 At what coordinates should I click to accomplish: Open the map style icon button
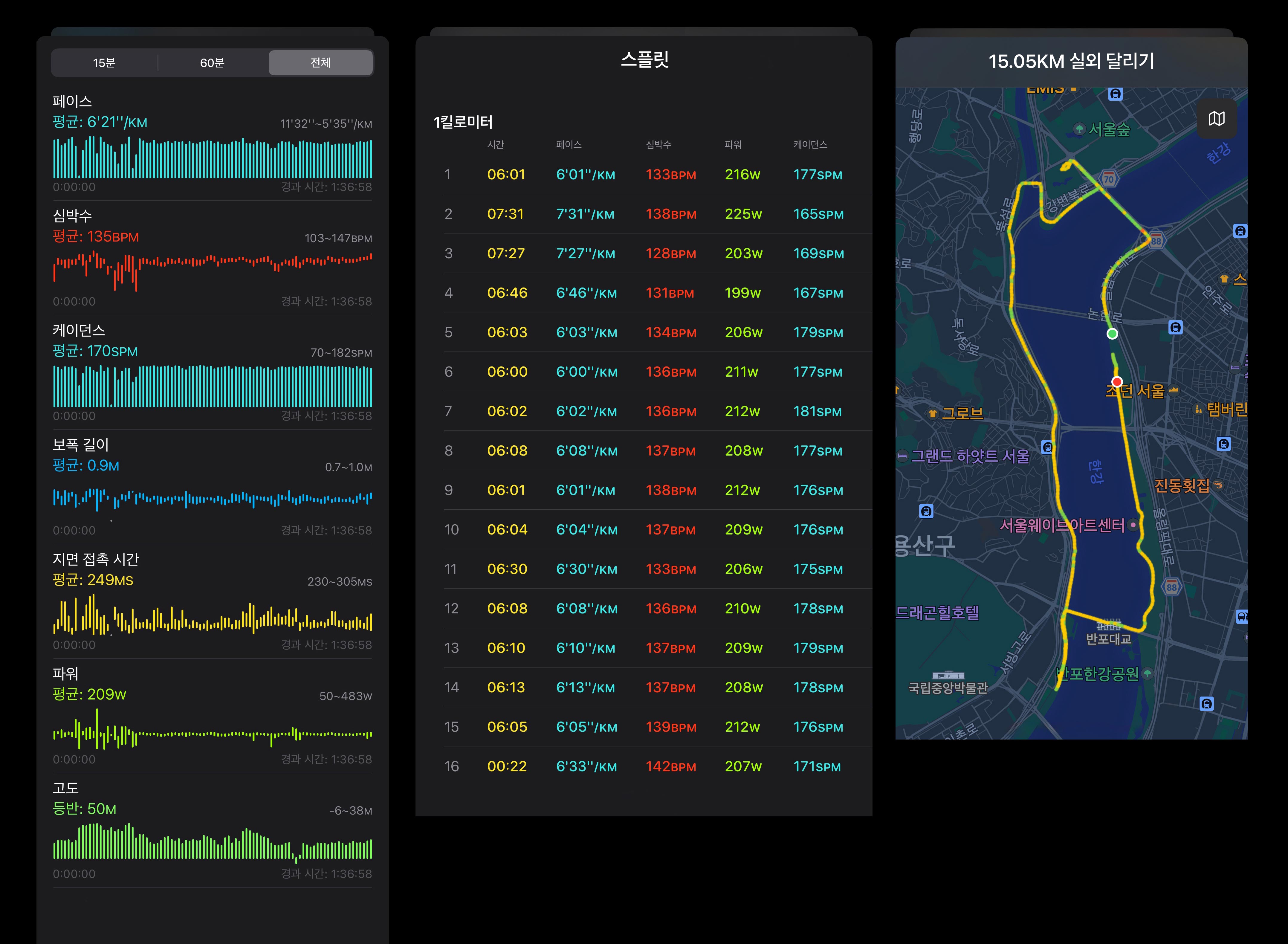click(x=1217, y=118)
